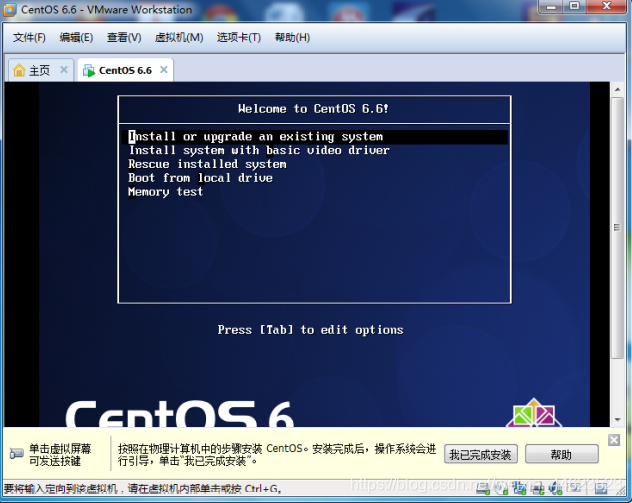
Task: Close the 主页 tab
Action: coord(64,70)
